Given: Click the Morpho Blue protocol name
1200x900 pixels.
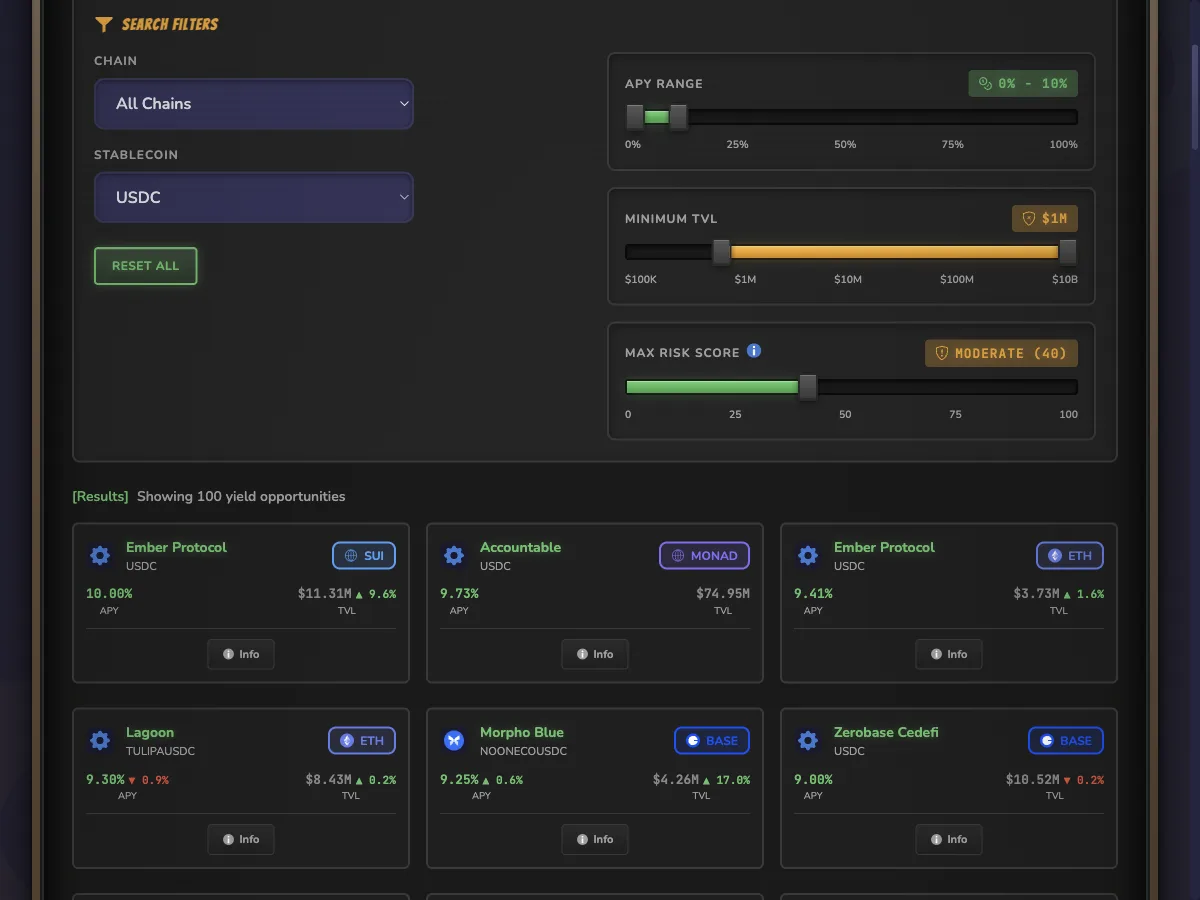Looking at the screenshot, I should [x=522, y=732].
